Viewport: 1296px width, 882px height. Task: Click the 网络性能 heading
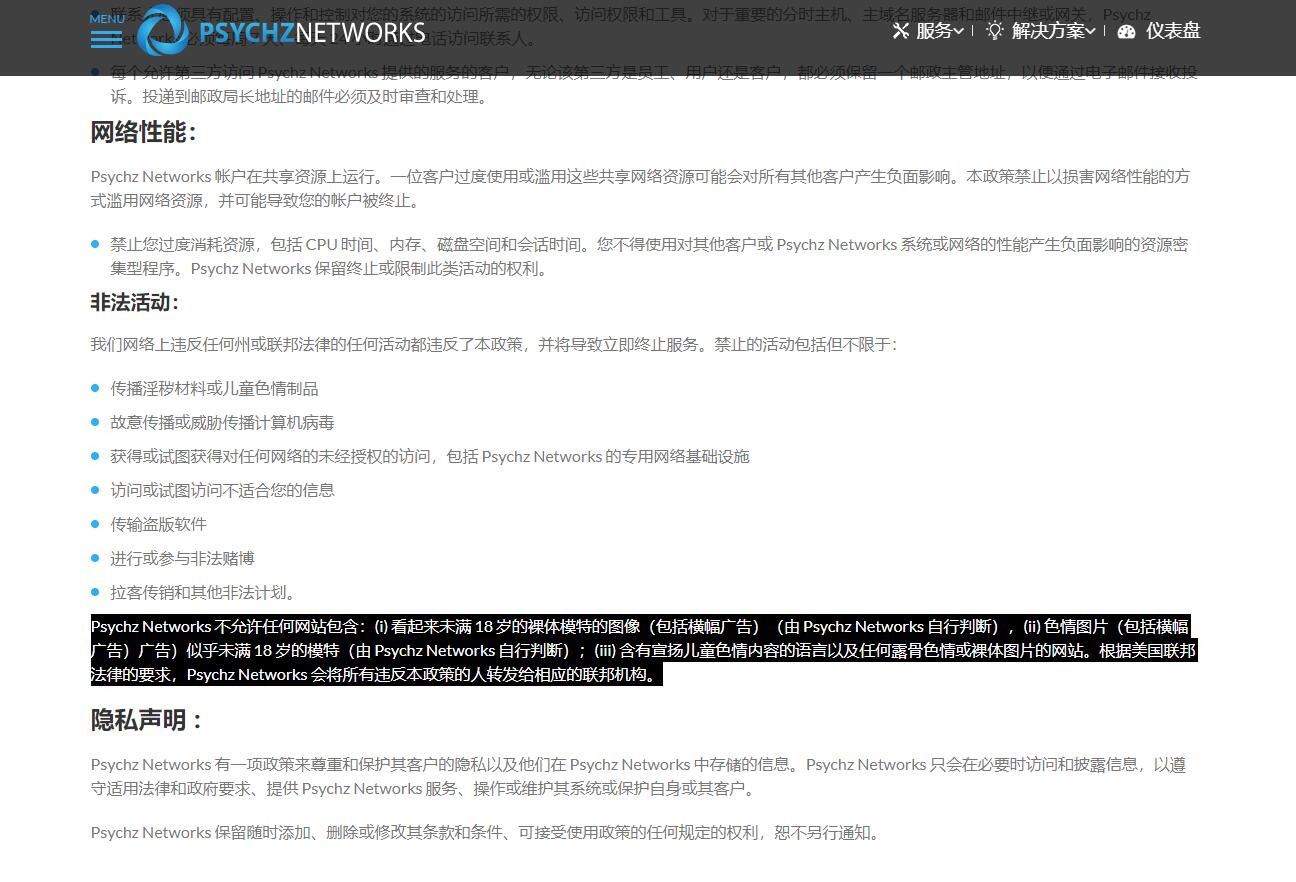coord(144,132)
